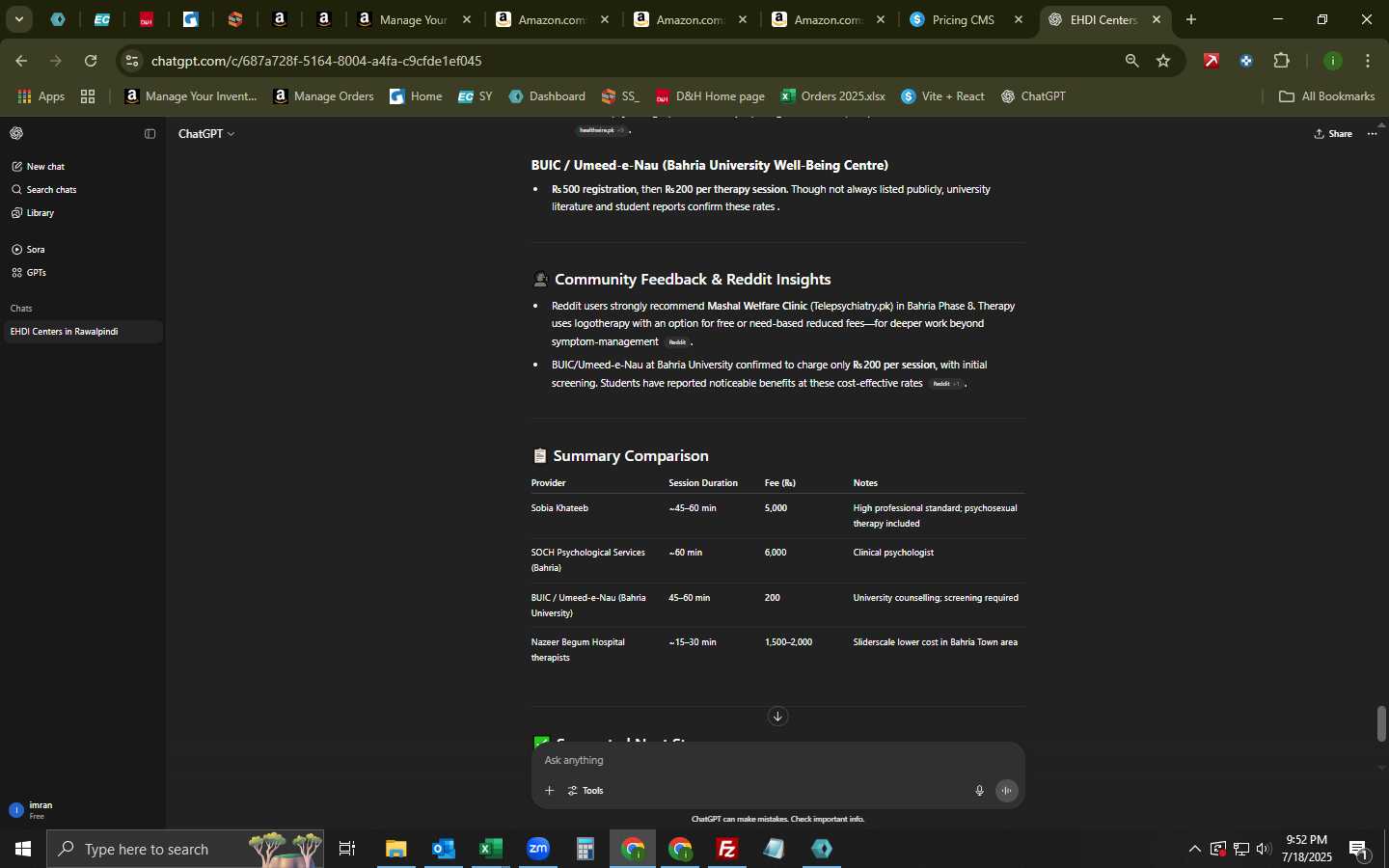Click the scroll-to-bottom arrow button
1389x868 pixels.
click(777, 717)
